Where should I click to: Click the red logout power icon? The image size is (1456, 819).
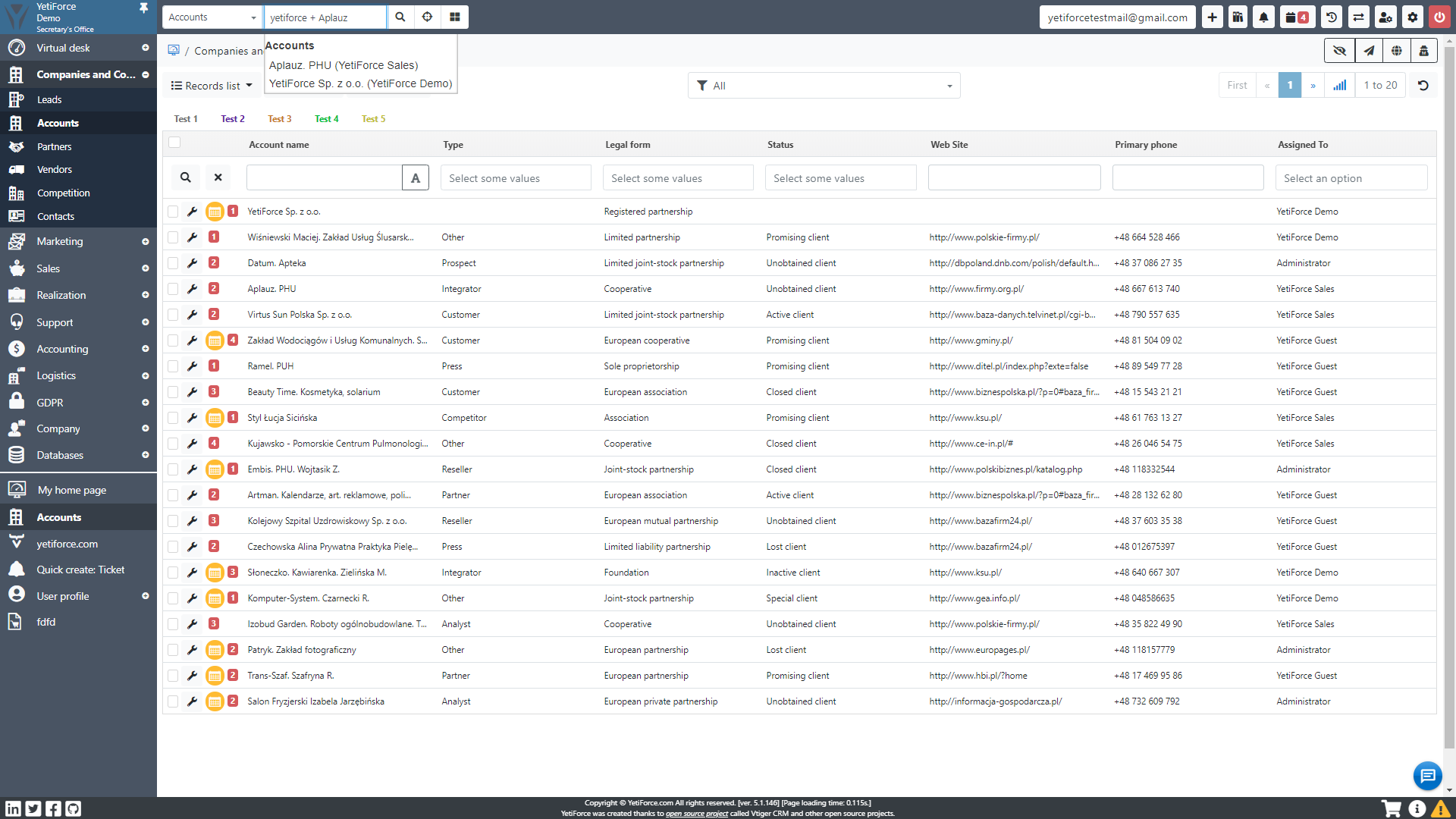(x=1439, y=17)
